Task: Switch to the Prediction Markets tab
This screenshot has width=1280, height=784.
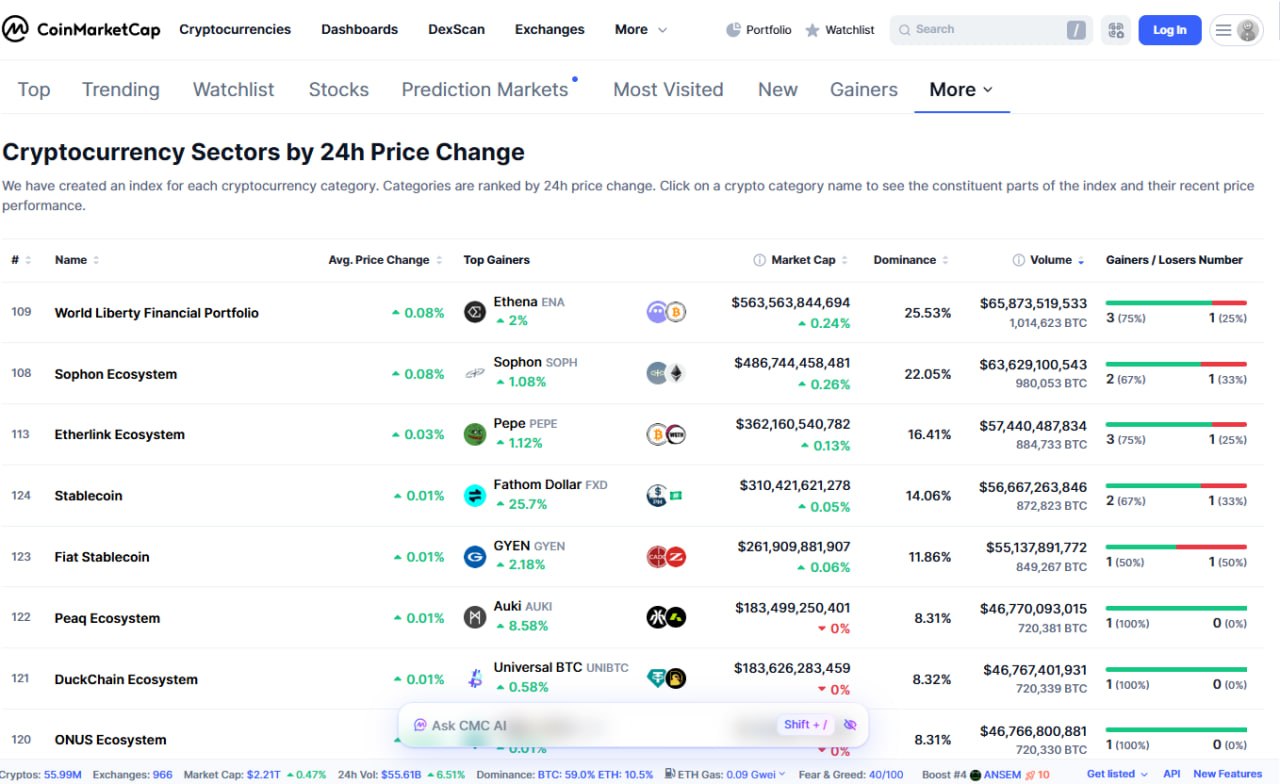Action: coord(485,90)
